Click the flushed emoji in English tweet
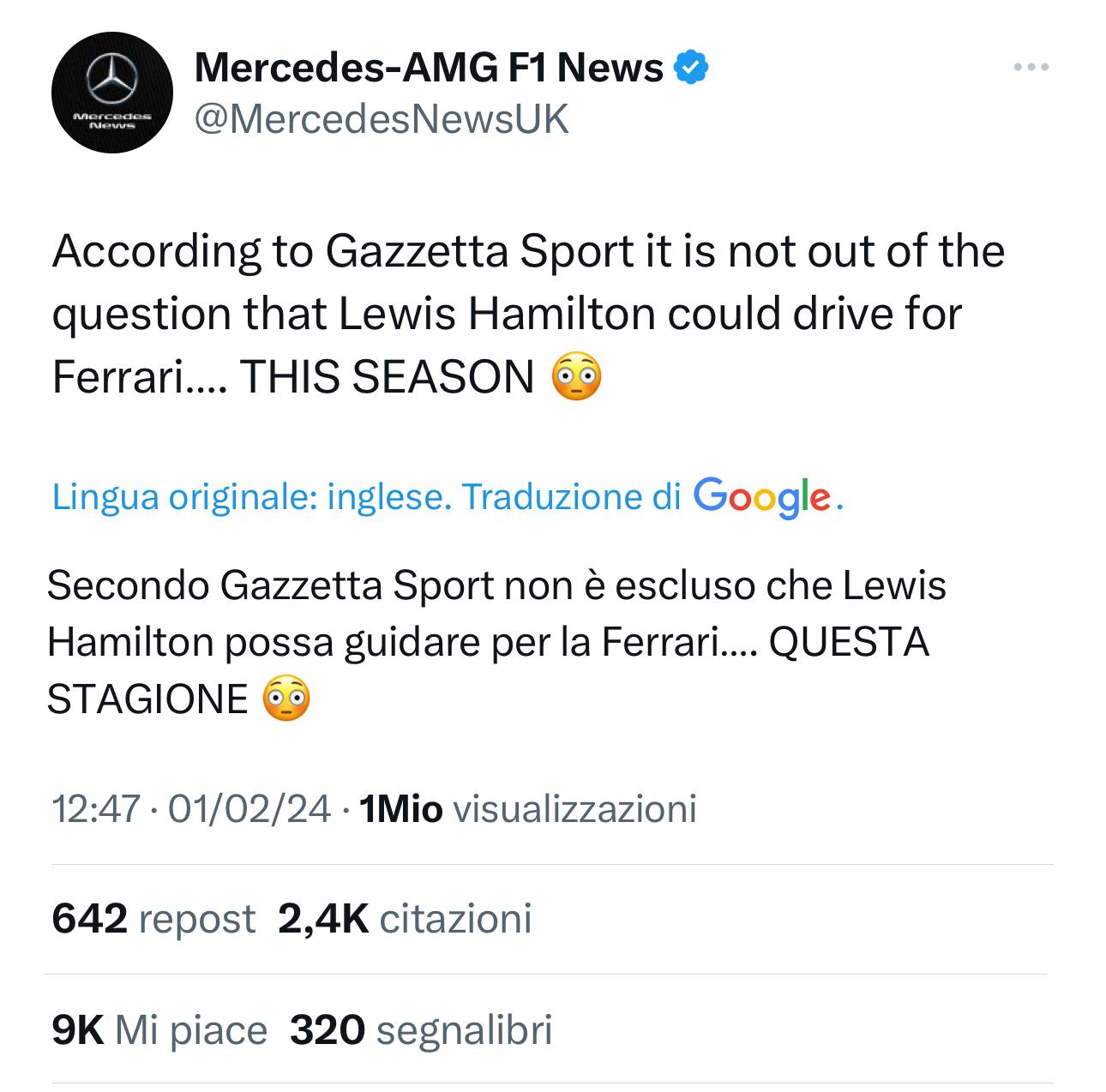 (575, 378)
